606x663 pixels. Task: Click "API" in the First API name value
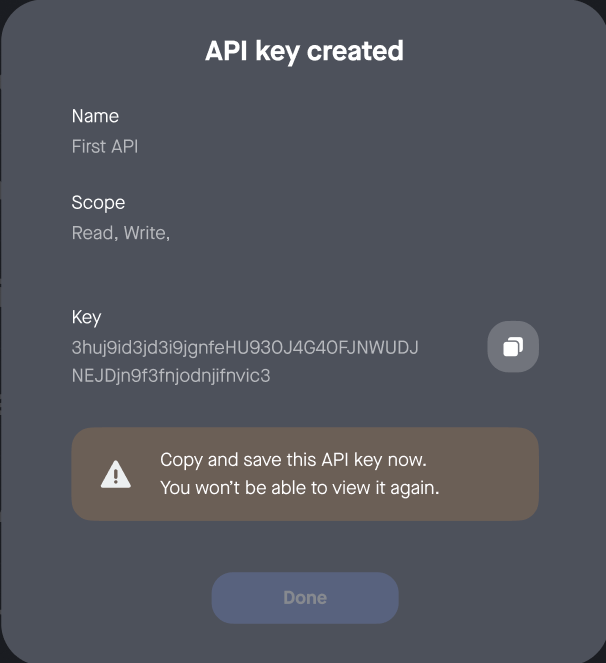(x=124, y=147)
